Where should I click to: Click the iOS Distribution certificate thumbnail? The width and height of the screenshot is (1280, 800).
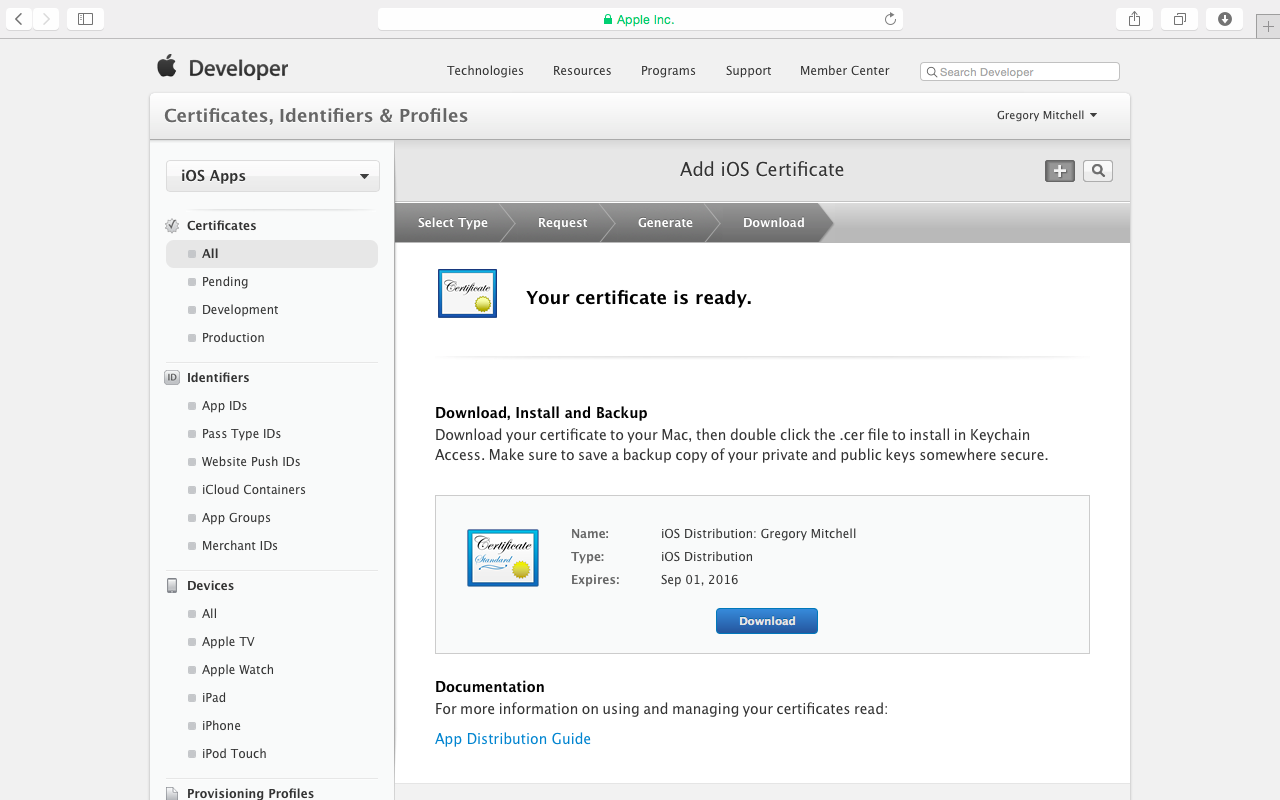click(x=503, y=558)
